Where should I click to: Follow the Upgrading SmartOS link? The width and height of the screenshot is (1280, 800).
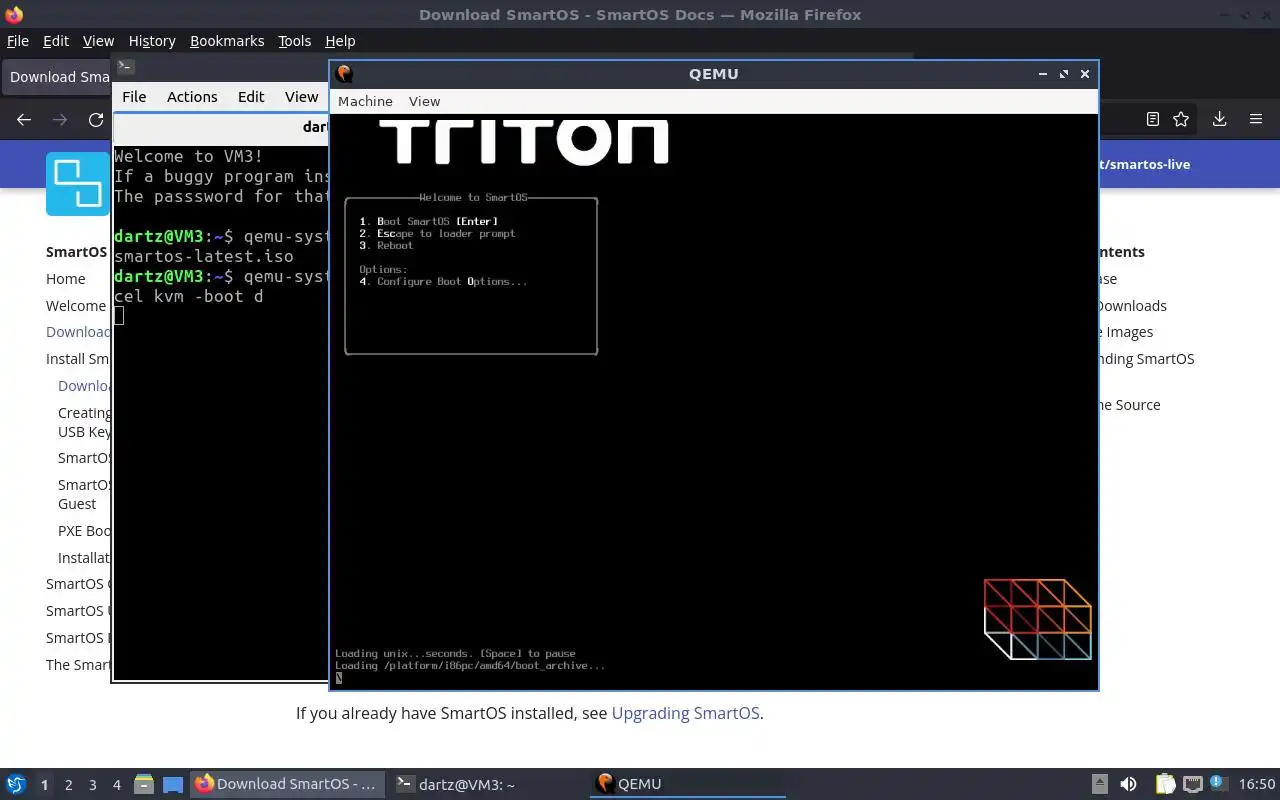tap(685, 713)
